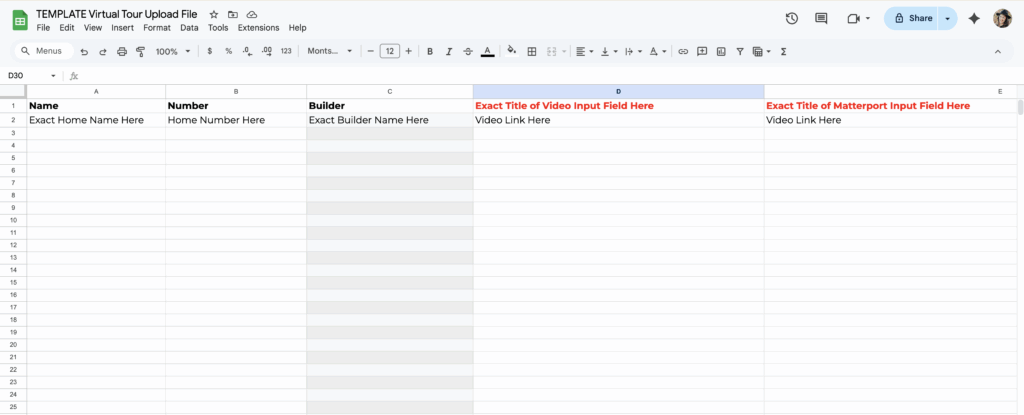This screenshot has height=415, width=1024.
Task: Insert a chart from the toolbar
Action: (x=721, y=51)
